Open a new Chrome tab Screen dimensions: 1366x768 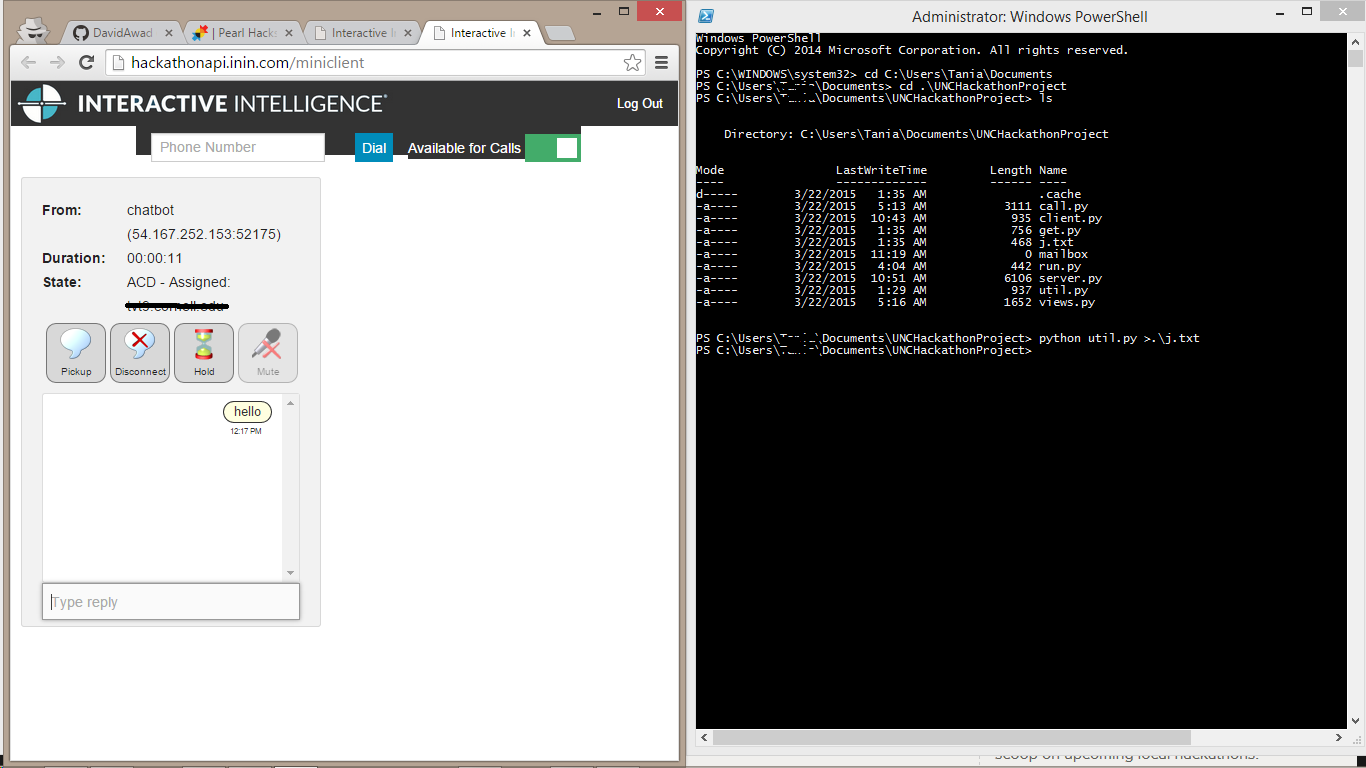560,33
